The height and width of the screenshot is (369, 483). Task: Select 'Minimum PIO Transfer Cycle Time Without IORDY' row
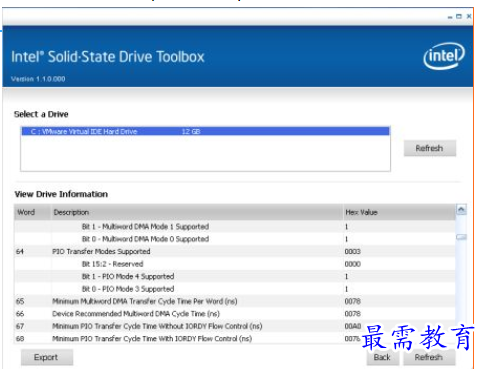click(235, 326)
